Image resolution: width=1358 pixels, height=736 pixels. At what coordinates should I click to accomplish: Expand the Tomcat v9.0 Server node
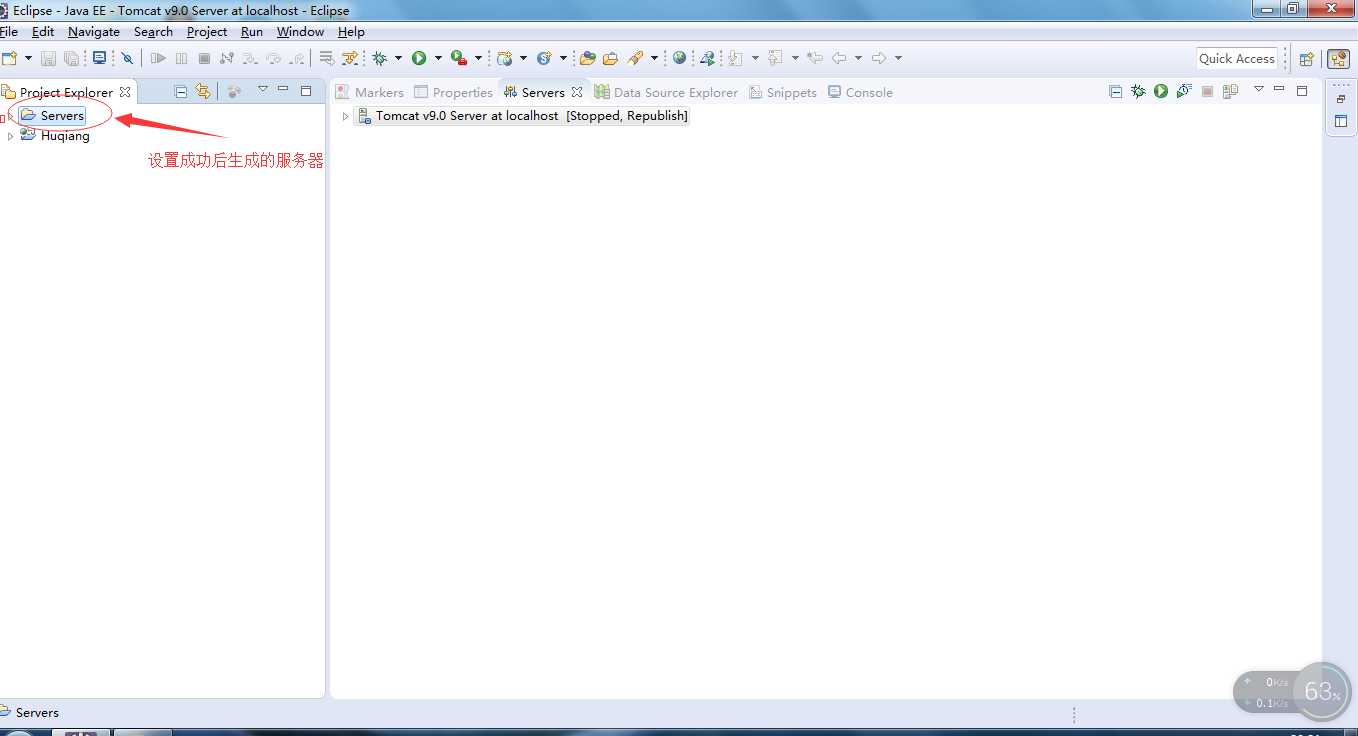(346, 116)
